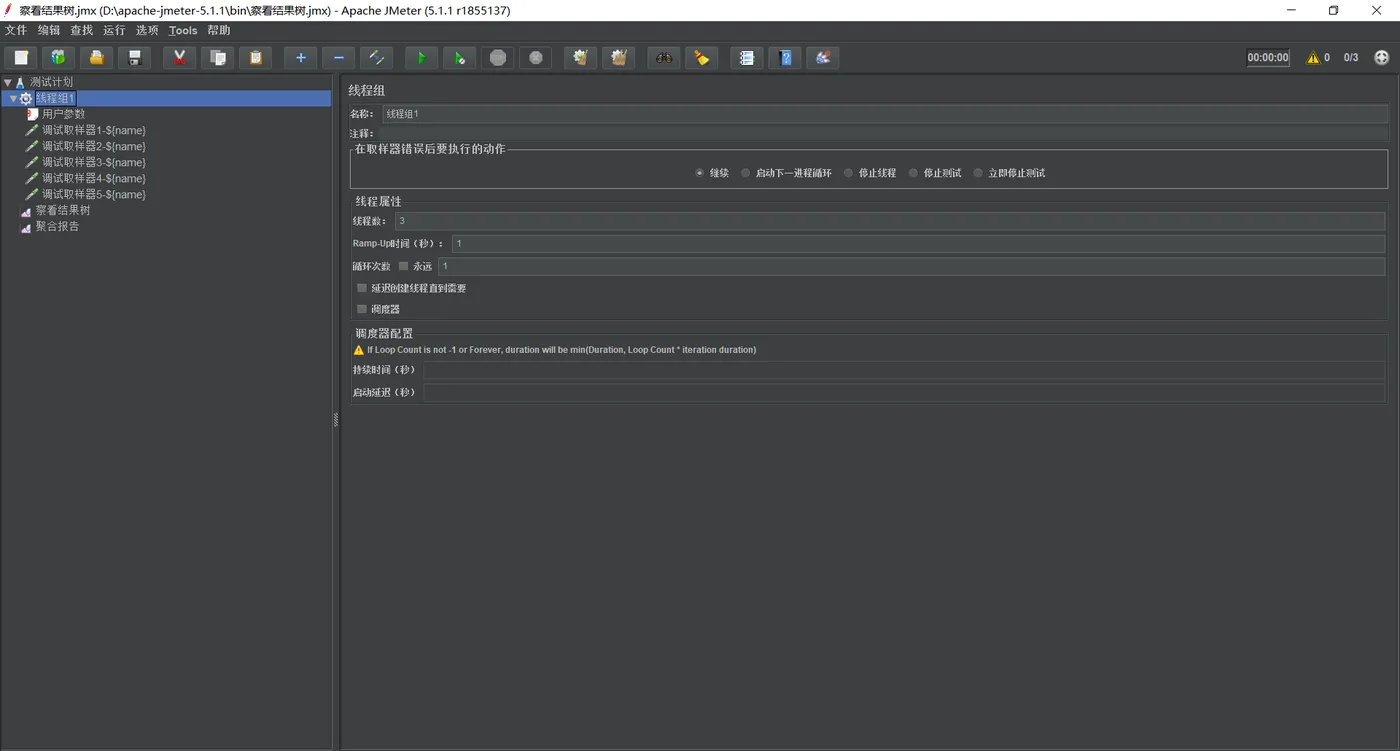The height and width of the screenshot is (751, 1400).
Task: Open the 帮助 menu
Action: coord(219,30)
